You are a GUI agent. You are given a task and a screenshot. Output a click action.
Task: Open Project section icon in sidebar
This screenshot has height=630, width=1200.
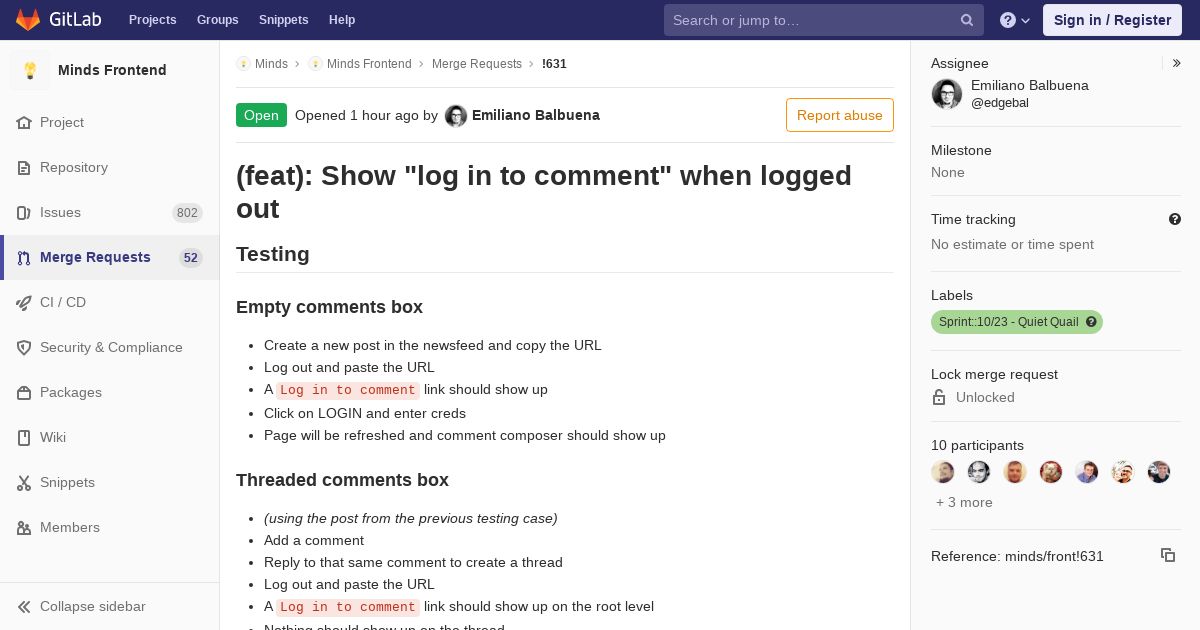pos(24,123)
